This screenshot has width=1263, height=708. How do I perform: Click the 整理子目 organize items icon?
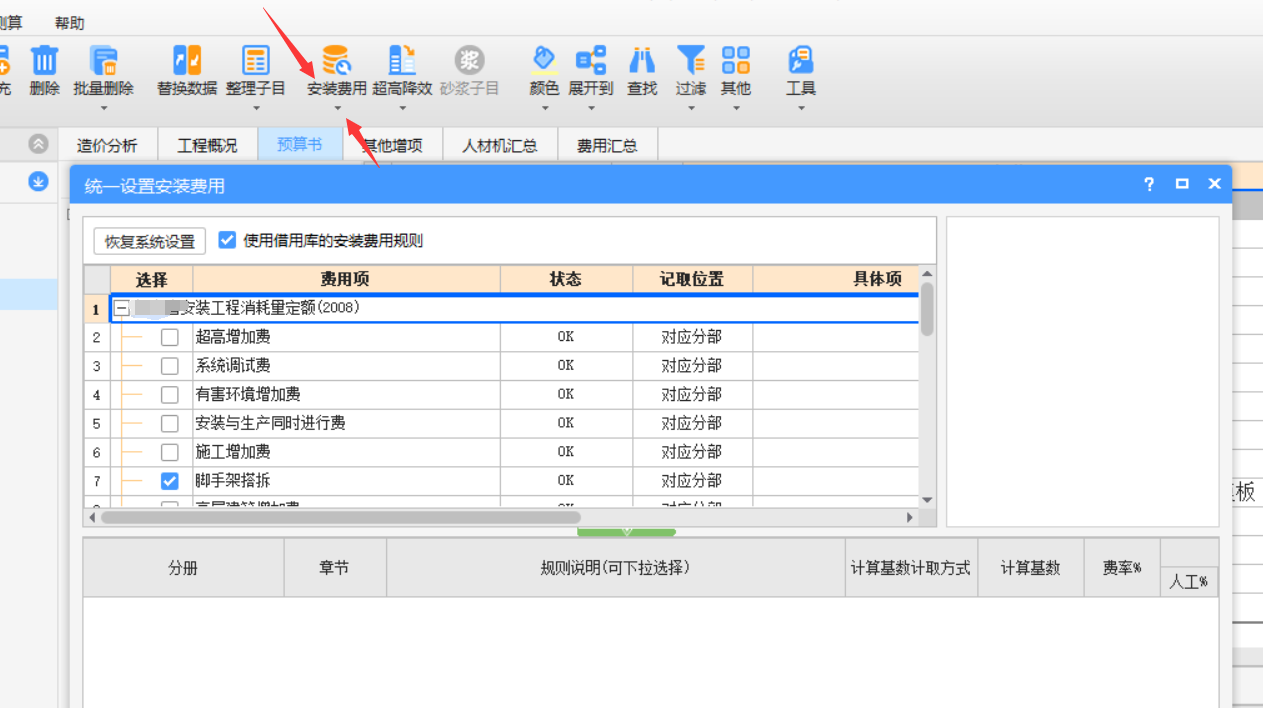256,60
